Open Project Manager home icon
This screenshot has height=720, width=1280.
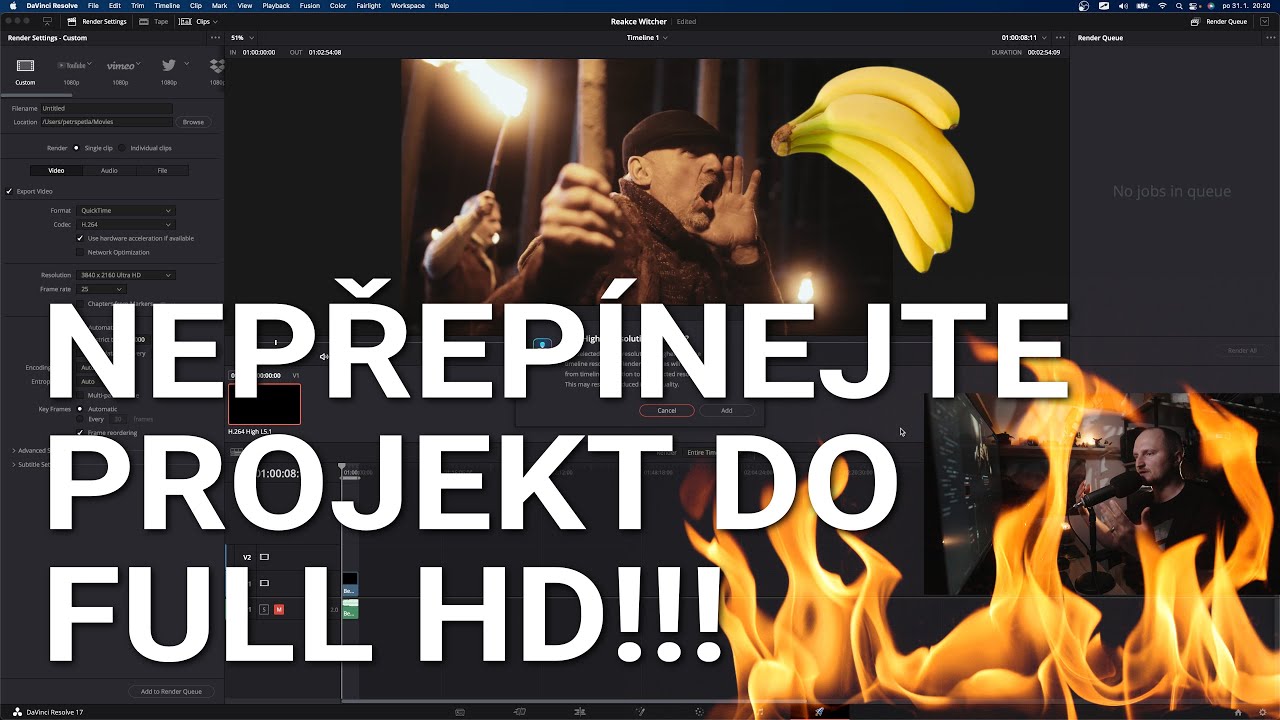pos(1238,712)
